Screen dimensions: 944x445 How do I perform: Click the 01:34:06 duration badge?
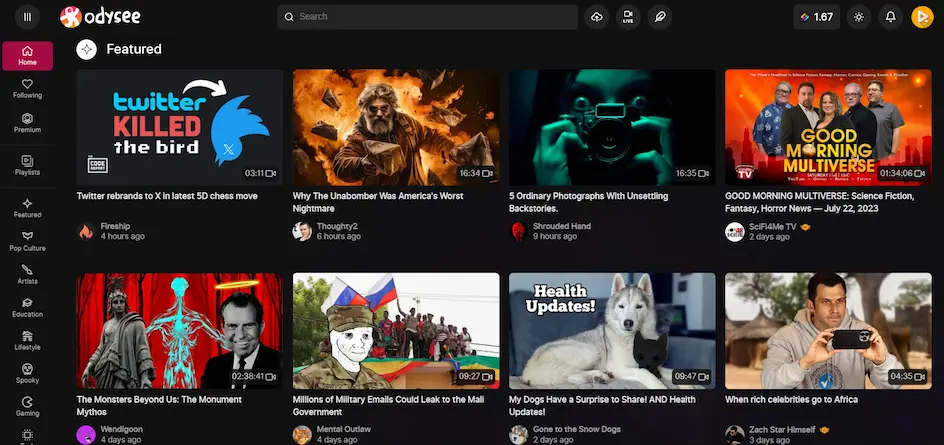click(902, 173)
